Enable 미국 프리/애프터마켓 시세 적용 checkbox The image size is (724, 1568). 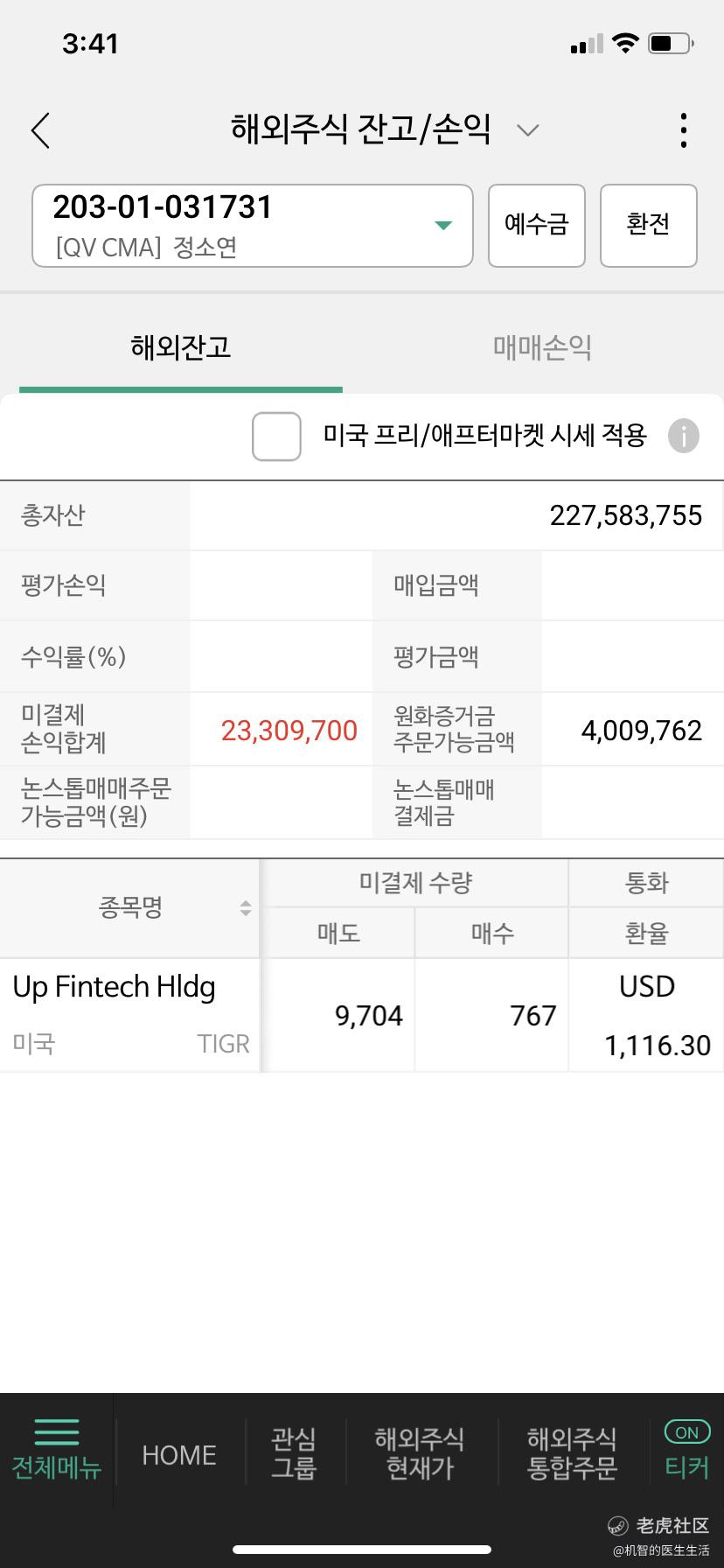276,436
